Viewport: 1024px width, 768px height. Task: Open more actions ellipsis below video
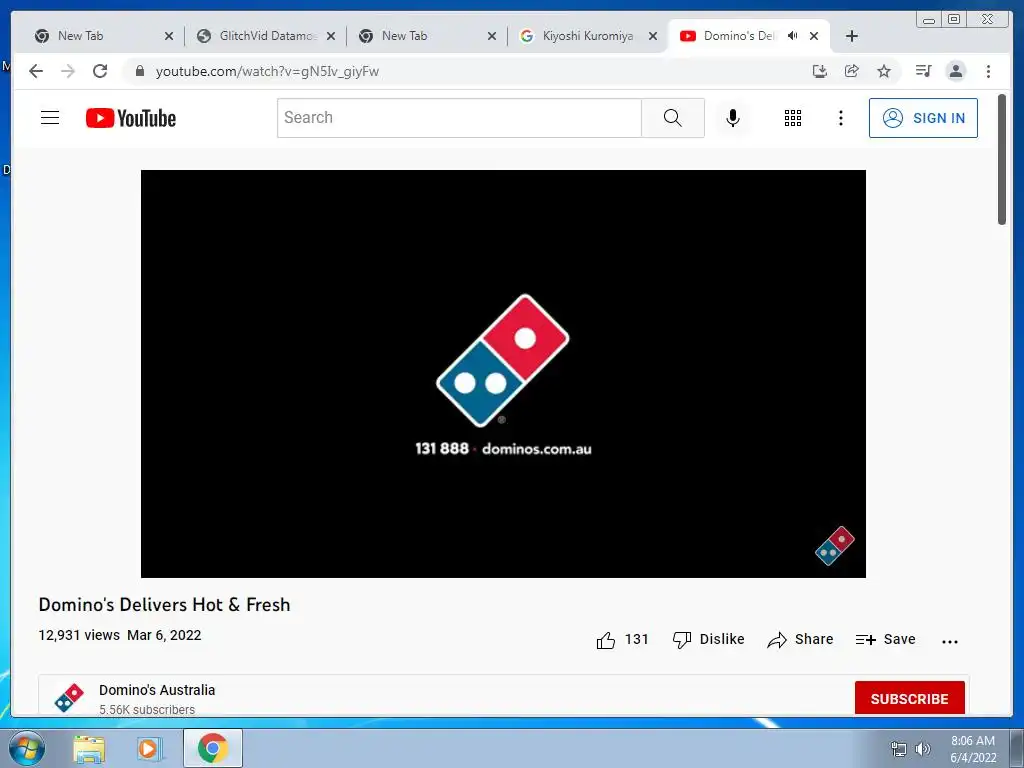pyautogui.click(x=950, y=641)
